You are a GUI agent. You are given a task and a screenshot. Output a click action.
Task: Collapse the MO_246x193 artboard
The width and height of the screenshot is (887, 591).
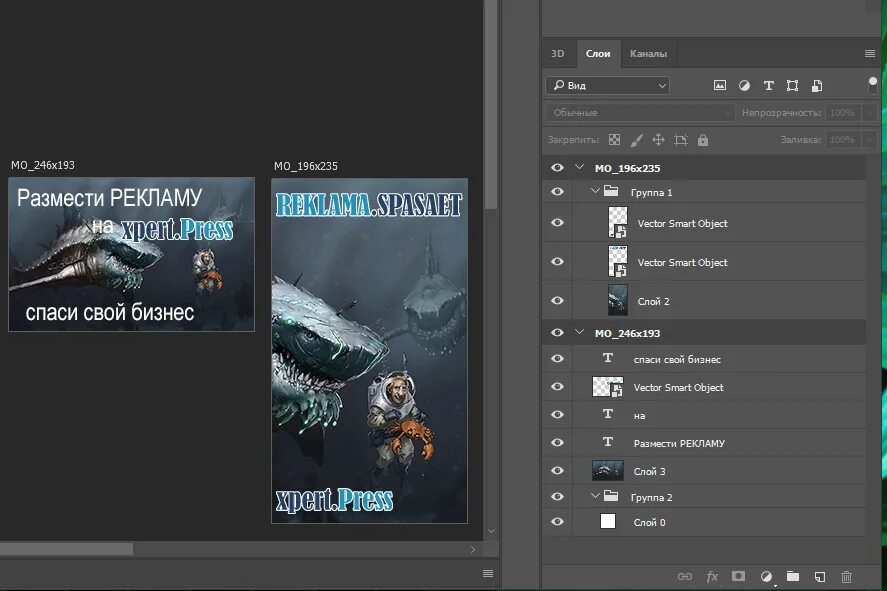579,332
